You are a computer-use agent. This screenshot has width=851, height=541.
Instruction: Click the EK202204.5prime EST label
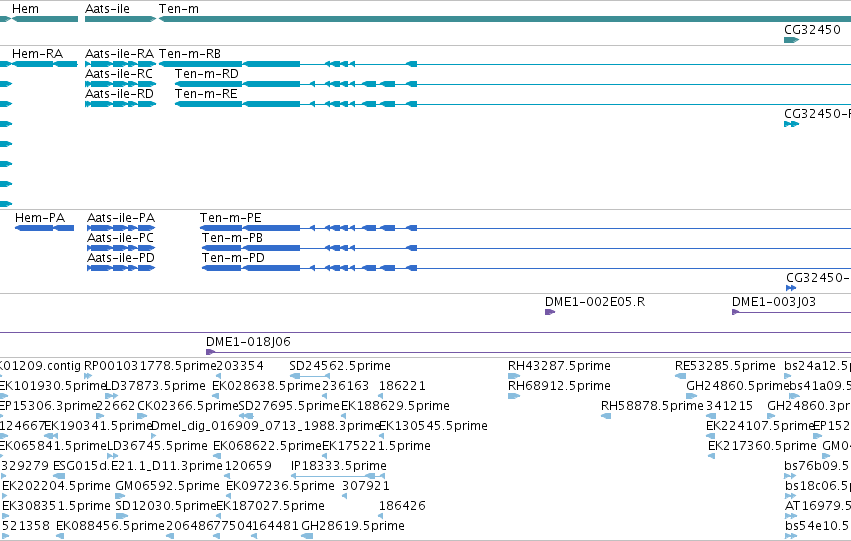click(56, 486)
